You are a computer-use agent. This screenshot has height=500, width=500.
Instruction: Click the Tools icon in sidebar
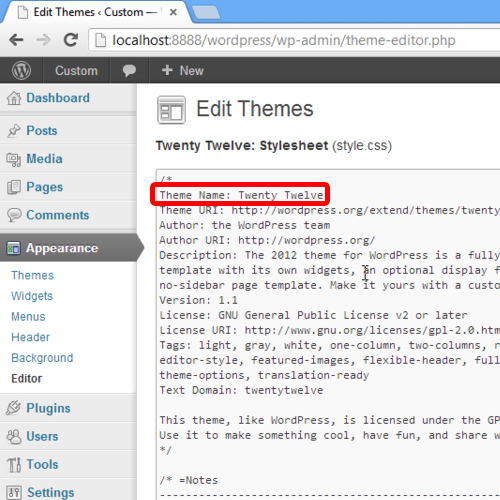point(14,464)
